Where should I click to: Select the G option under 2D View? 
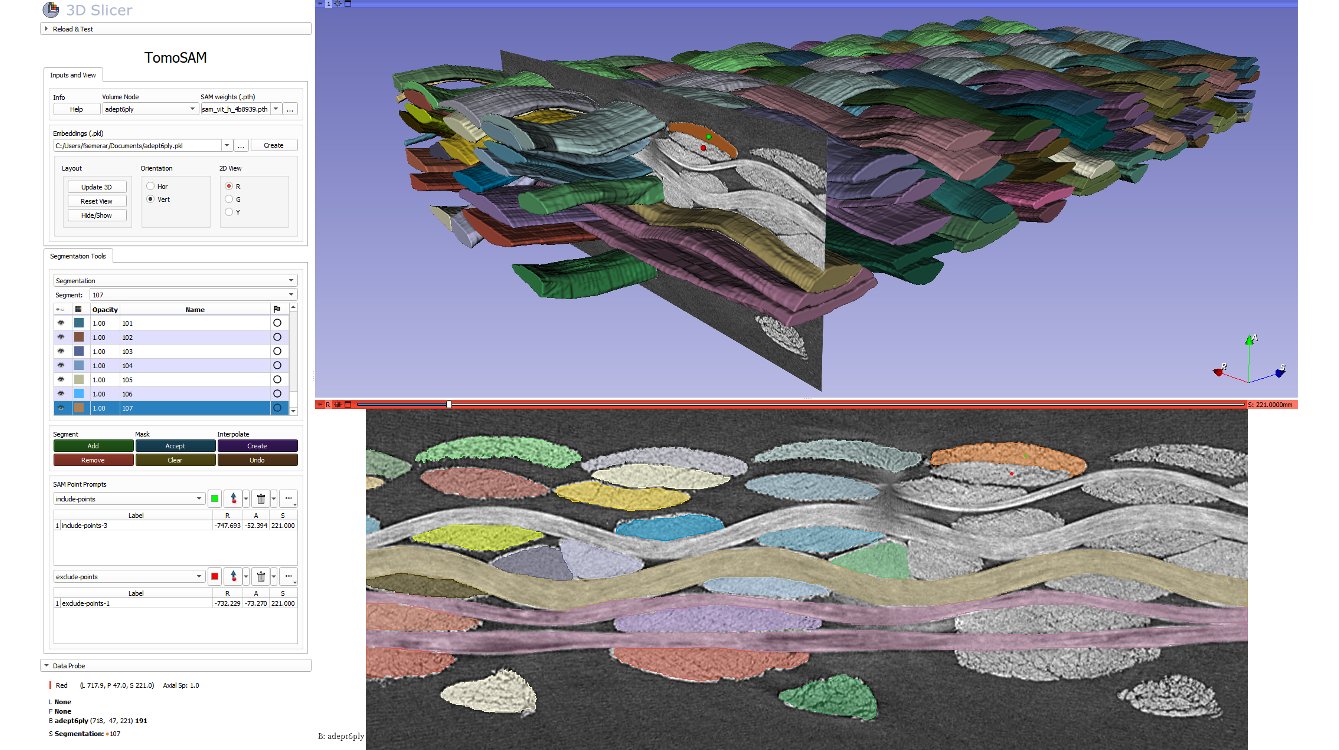228,199
